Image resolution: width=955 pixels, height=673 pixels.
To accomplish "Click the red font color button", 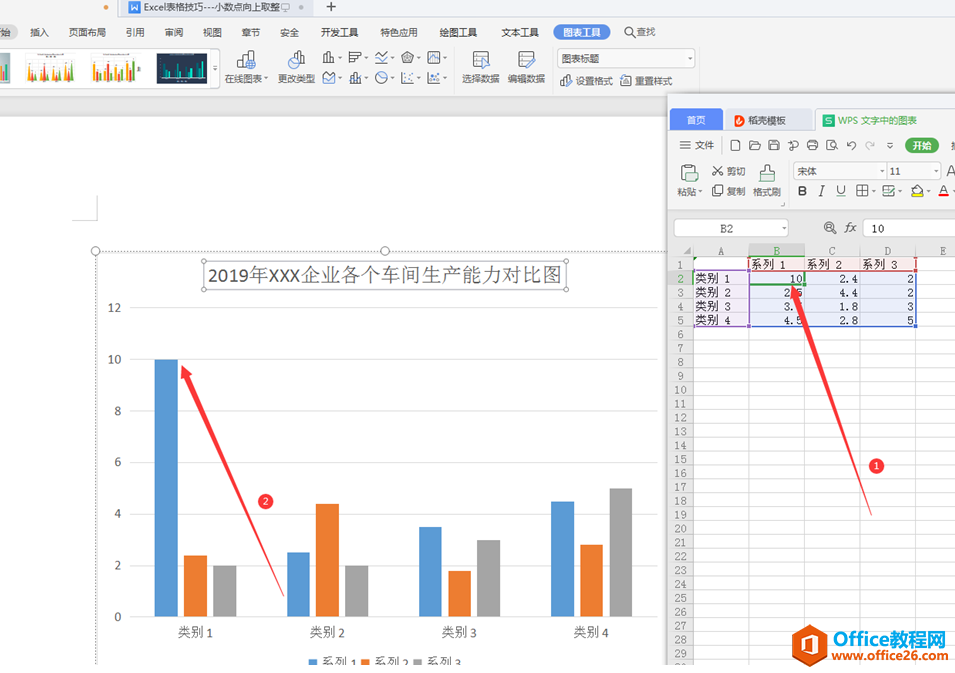I will pos(943,191).
